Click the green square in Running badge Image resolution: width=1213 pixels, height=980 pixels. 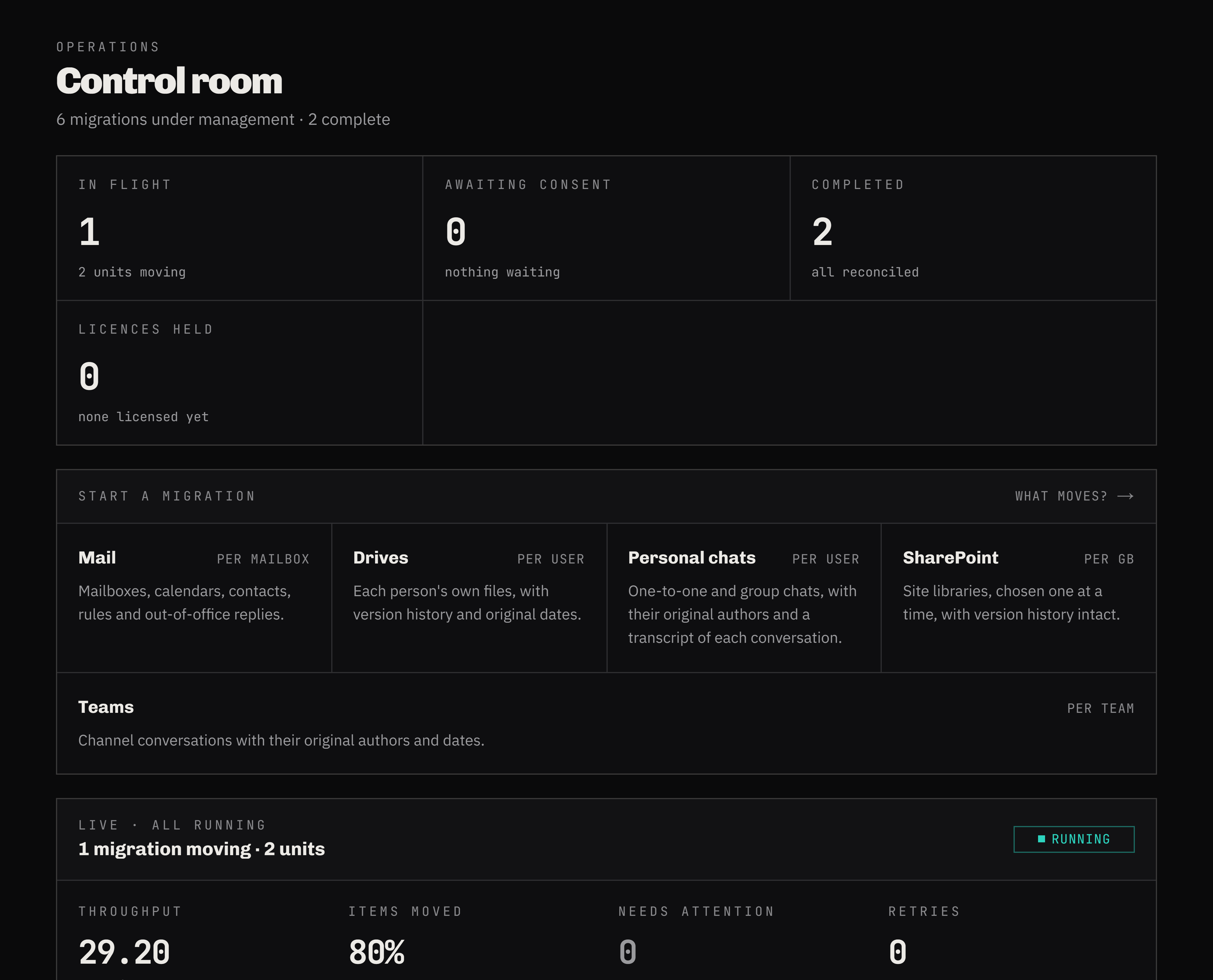coord(1042,839)
